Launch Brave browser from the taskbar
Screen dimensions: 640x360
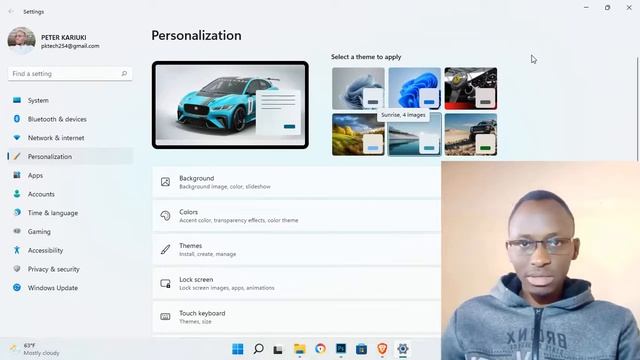point(382,349)
